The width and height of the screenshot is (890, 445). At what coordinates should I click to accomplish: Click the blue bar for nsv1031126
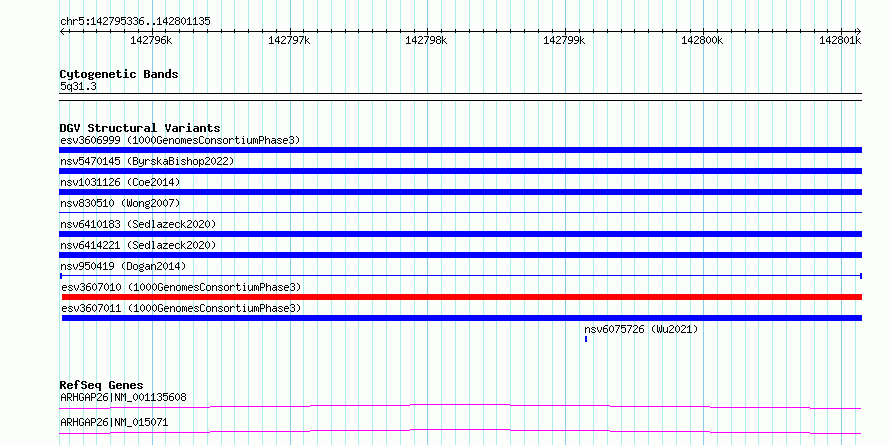[460, 192]
